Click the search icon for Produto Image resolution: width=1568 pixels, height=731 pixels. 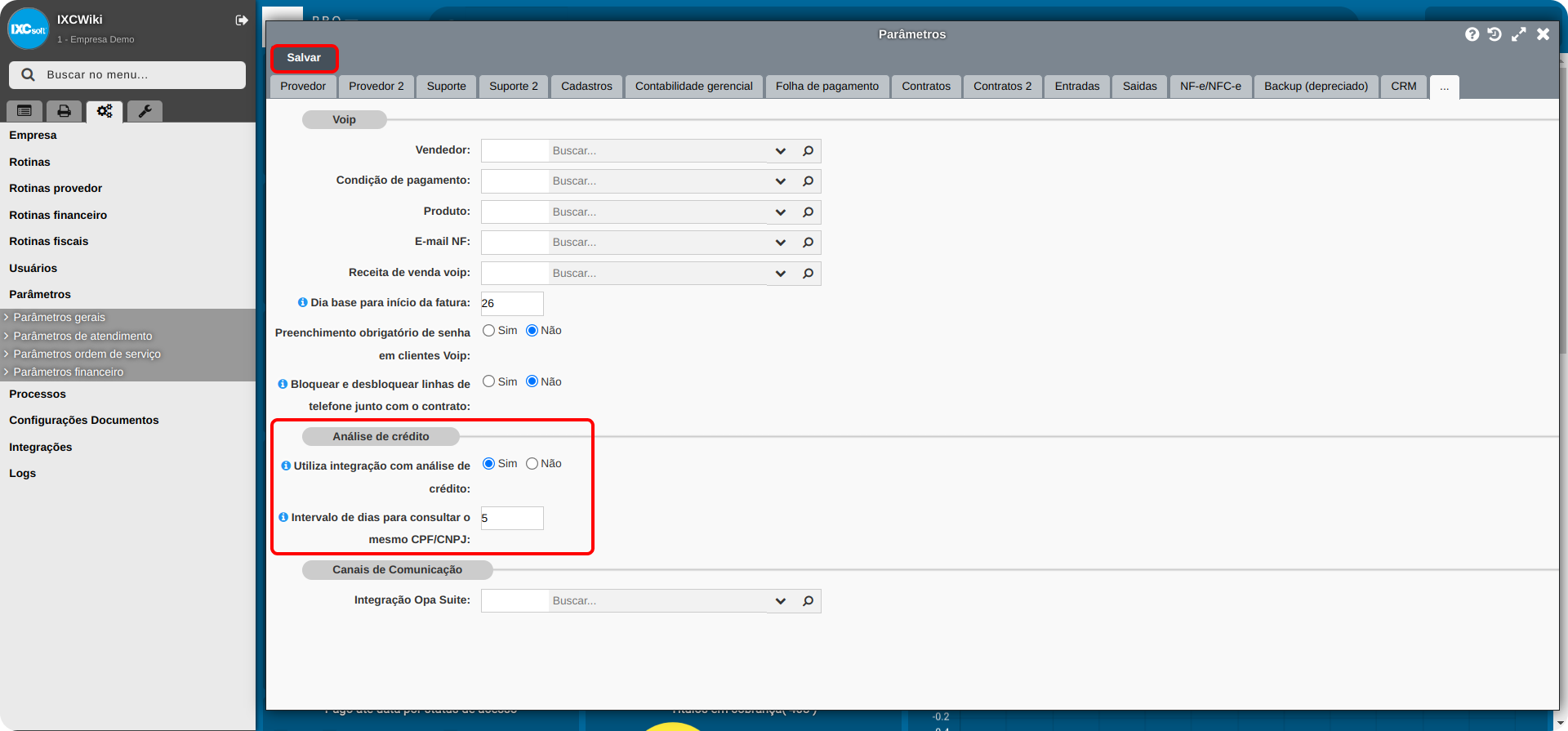click(x=808, y=212)
